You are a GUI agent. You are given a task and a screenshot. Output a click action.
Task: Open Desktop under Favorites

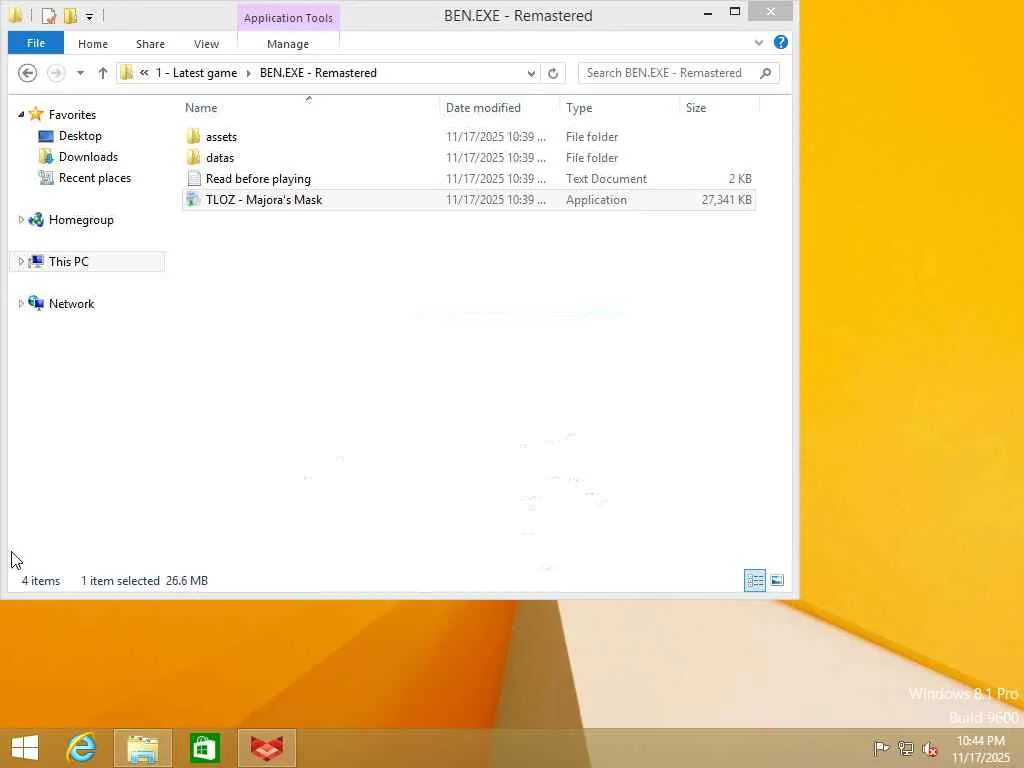coord(80,136)
